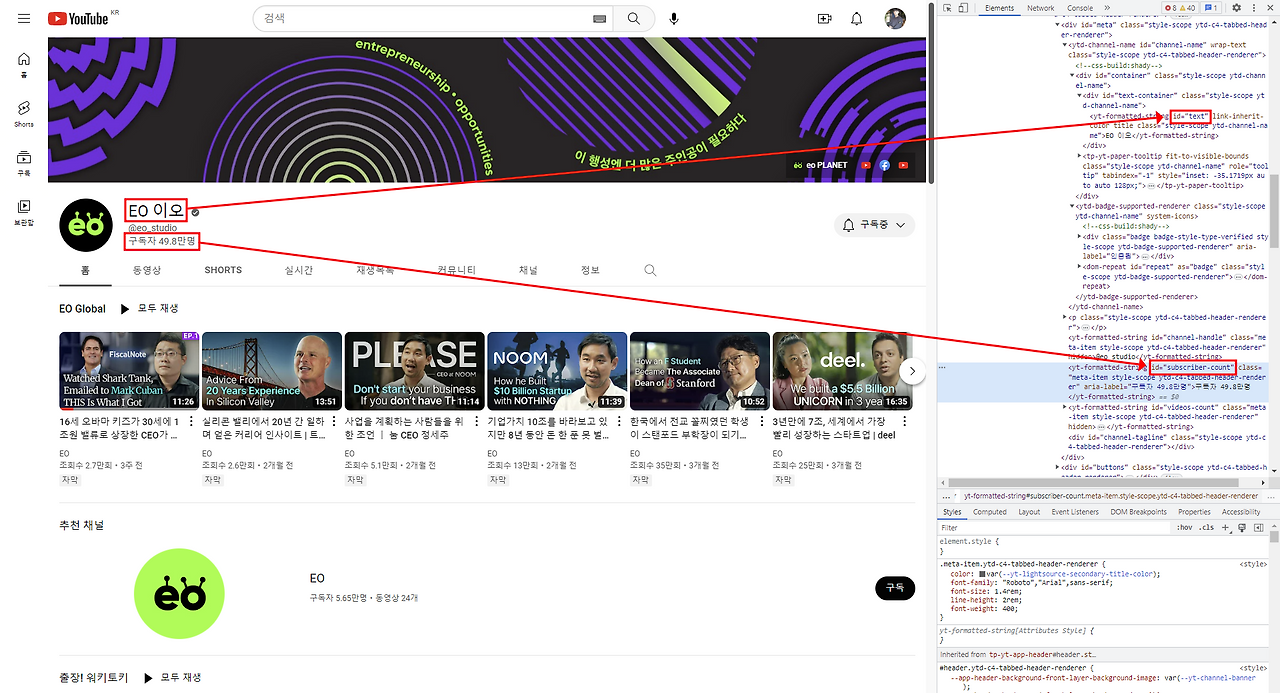This screenshot has height=693, width=1280.
Task: Play all EO Global videos
Action: (x=149, y=309)
